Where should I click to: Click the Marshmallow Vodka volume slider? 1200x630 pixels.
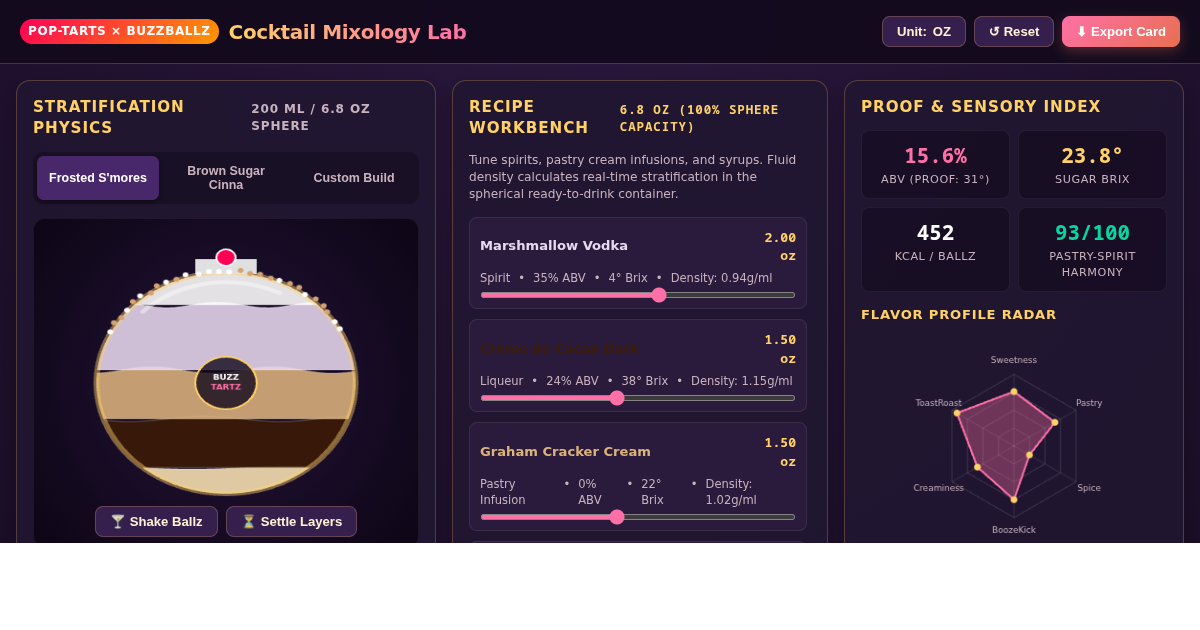638,295
